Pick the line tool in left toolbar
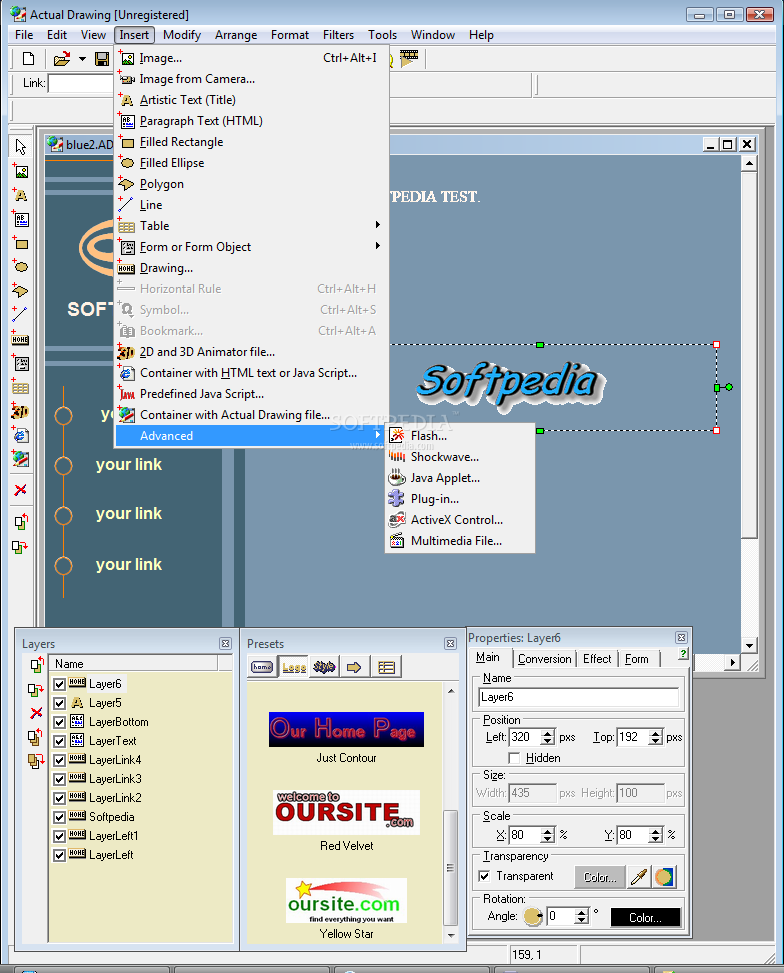Screen dimensions: 784x973 20,315
